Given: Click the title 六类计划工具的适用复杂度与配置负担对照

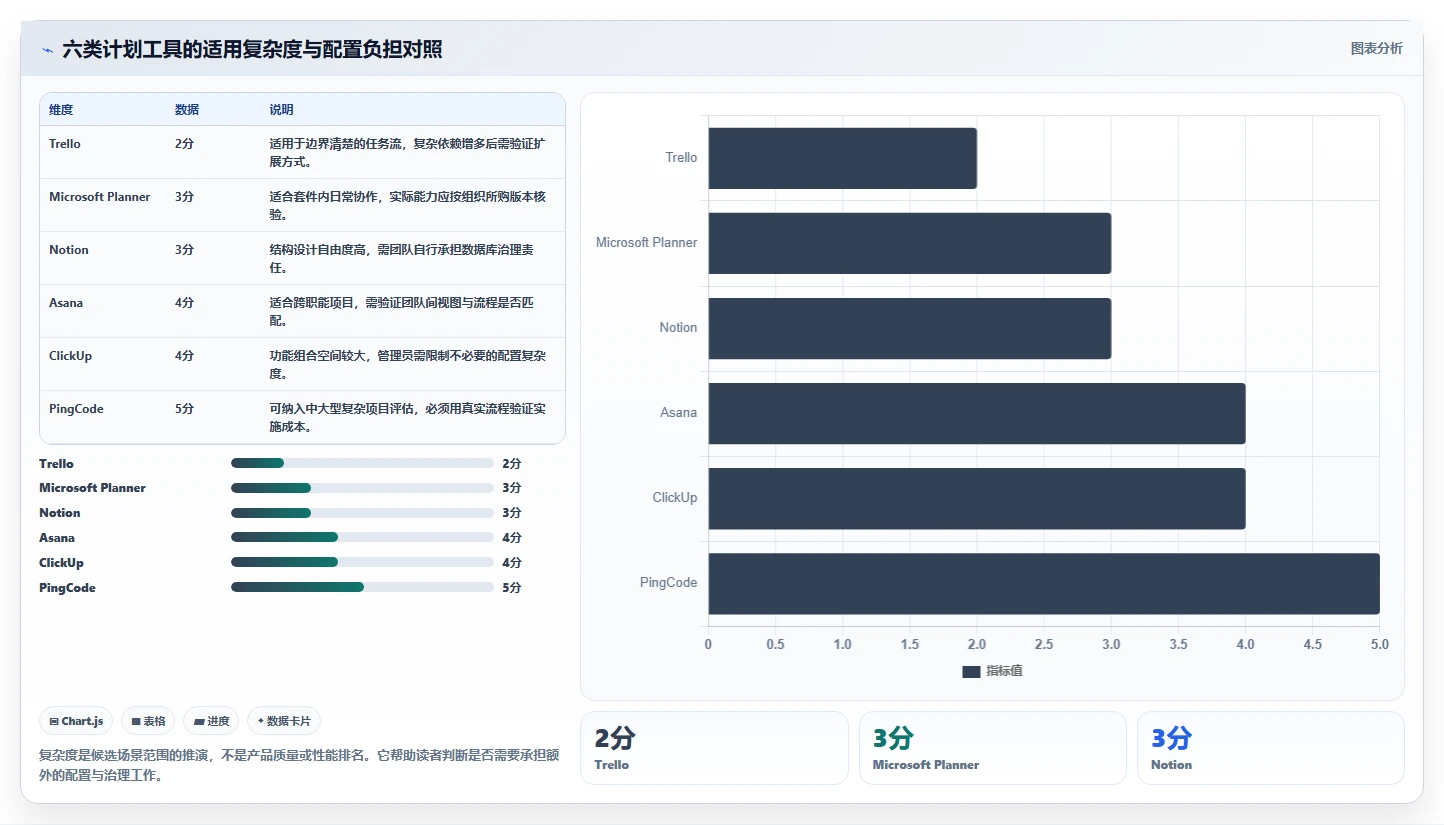Looking at the screenshot, I should (252, 50).
